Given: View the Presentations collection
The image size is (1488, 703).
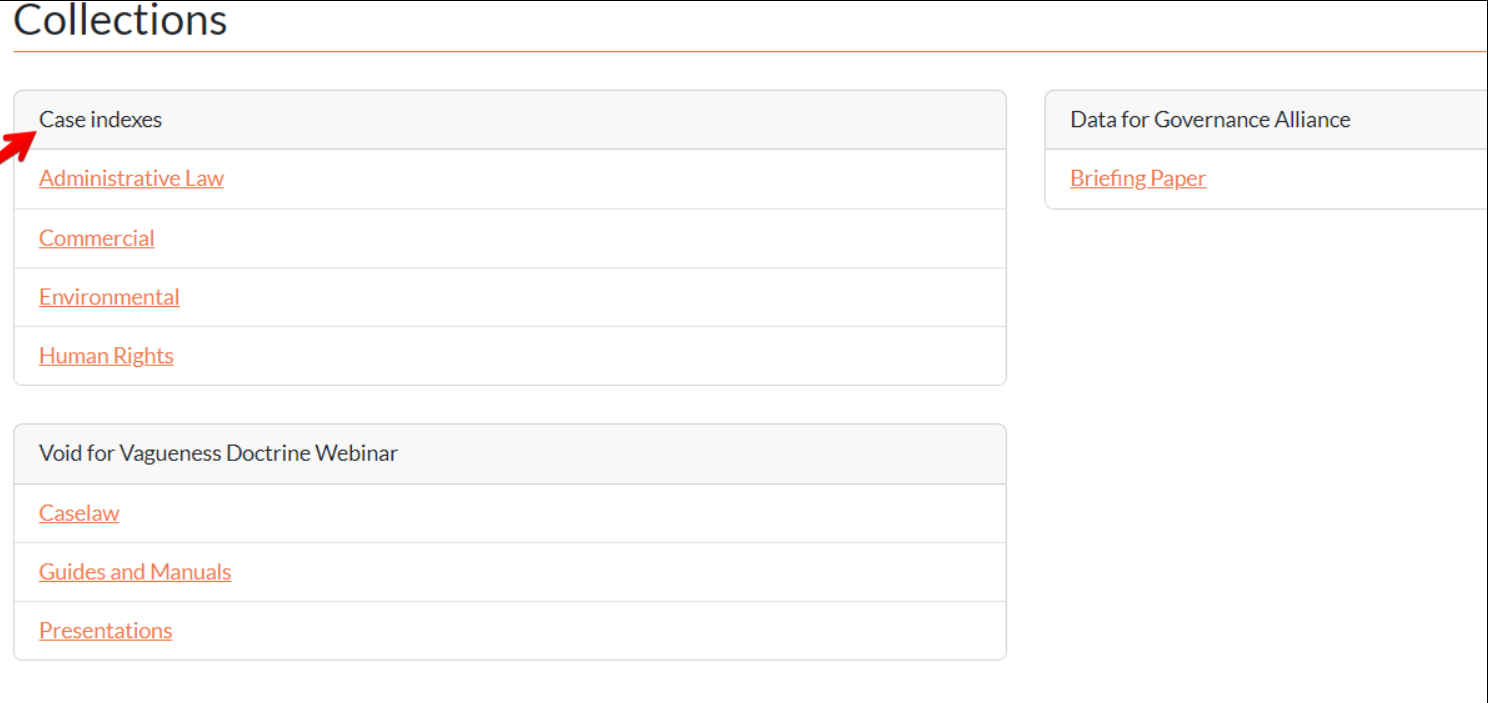Looking at the screenshot, I should [x=105, y=631].
